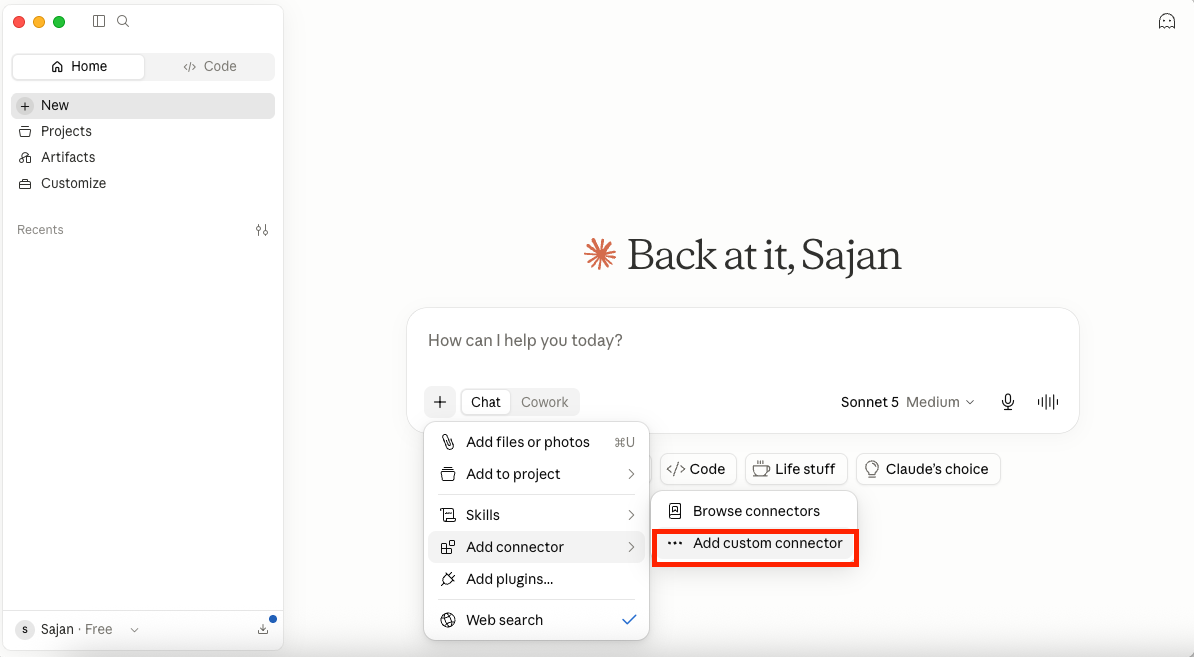Image resolution: width=1194 pixels, height=657 pixels.
Task: Open Customize in the sidebar
Action: pyautogui.click(x=143, y=183)
